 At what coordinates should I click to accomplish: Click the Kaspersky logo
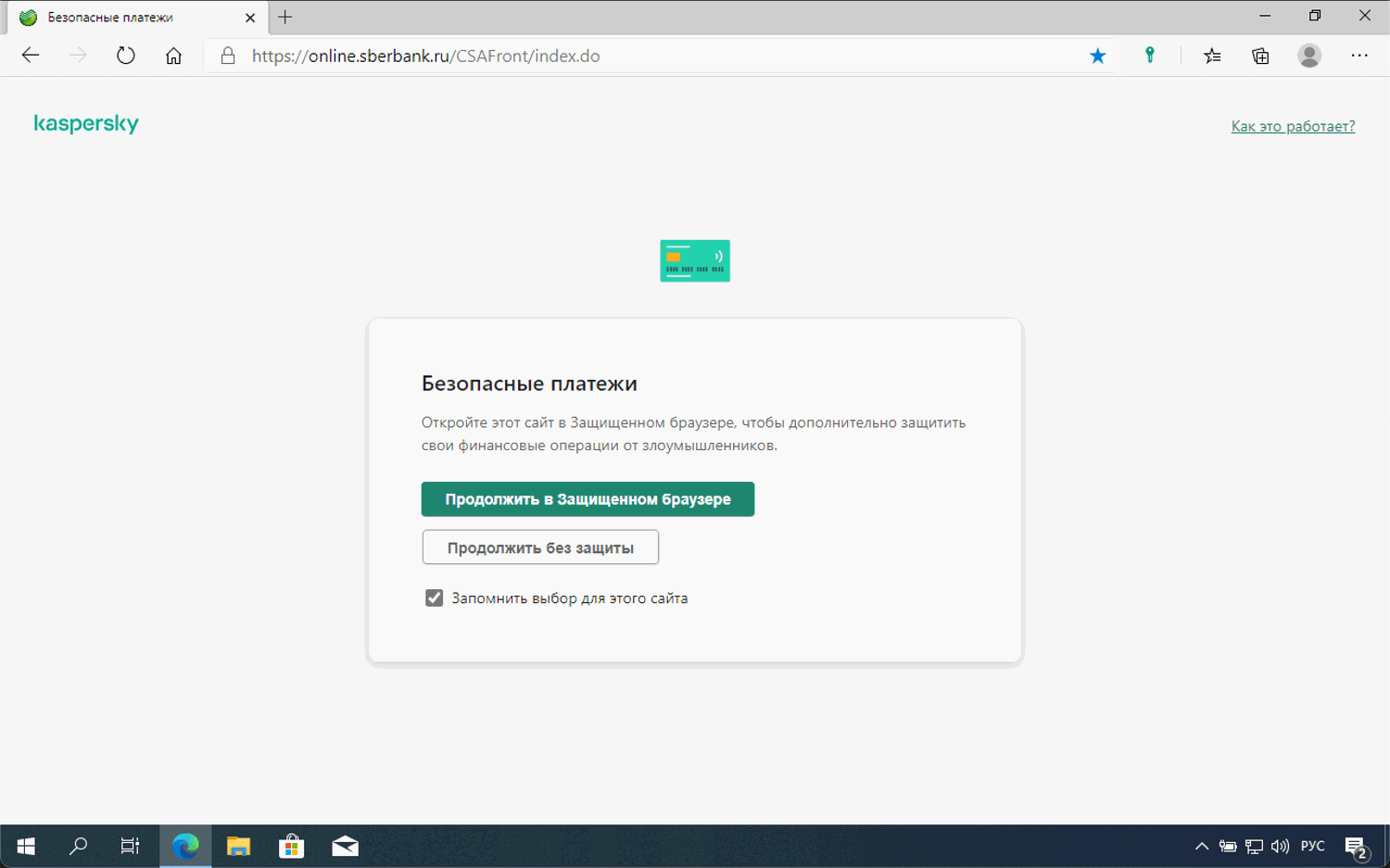pyautogui.click(x=86, y=124)
